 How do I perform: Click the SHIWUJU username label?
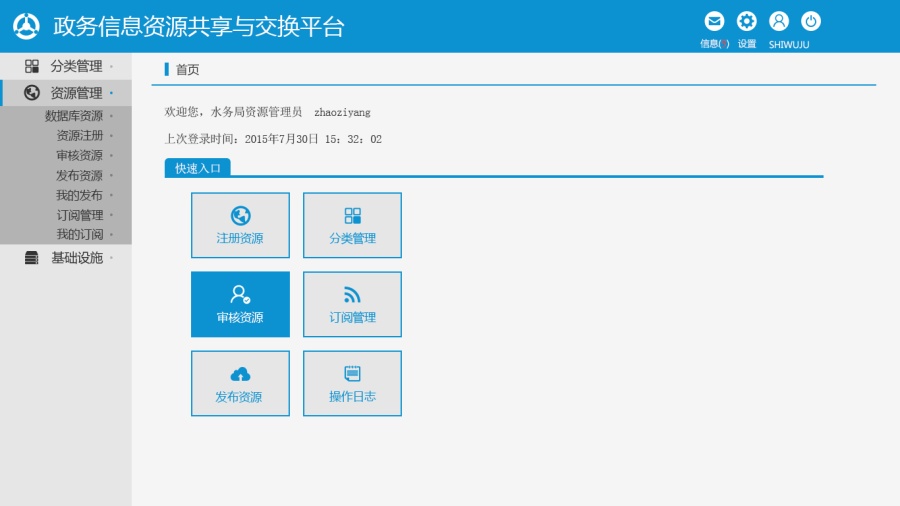[x=789, y=44]
